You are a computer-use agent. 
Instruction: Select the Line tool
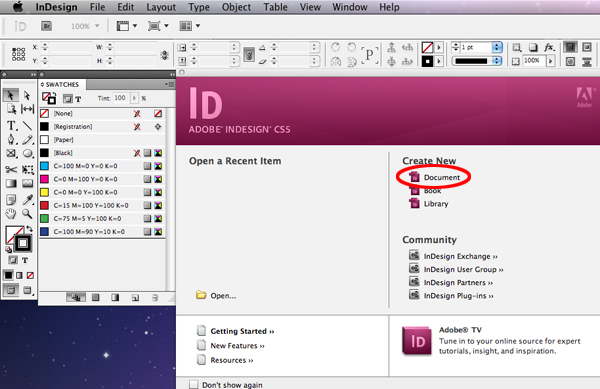pyautogui.click(x=27, y=125)
